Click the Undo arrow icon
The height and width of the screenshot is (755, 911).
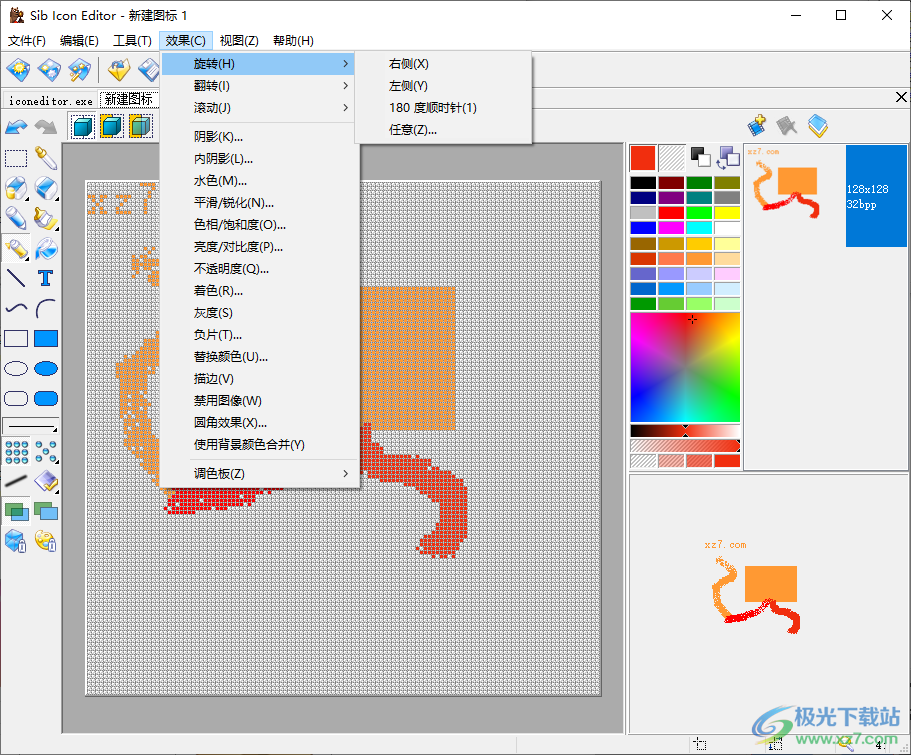click(x=16, y=126)
